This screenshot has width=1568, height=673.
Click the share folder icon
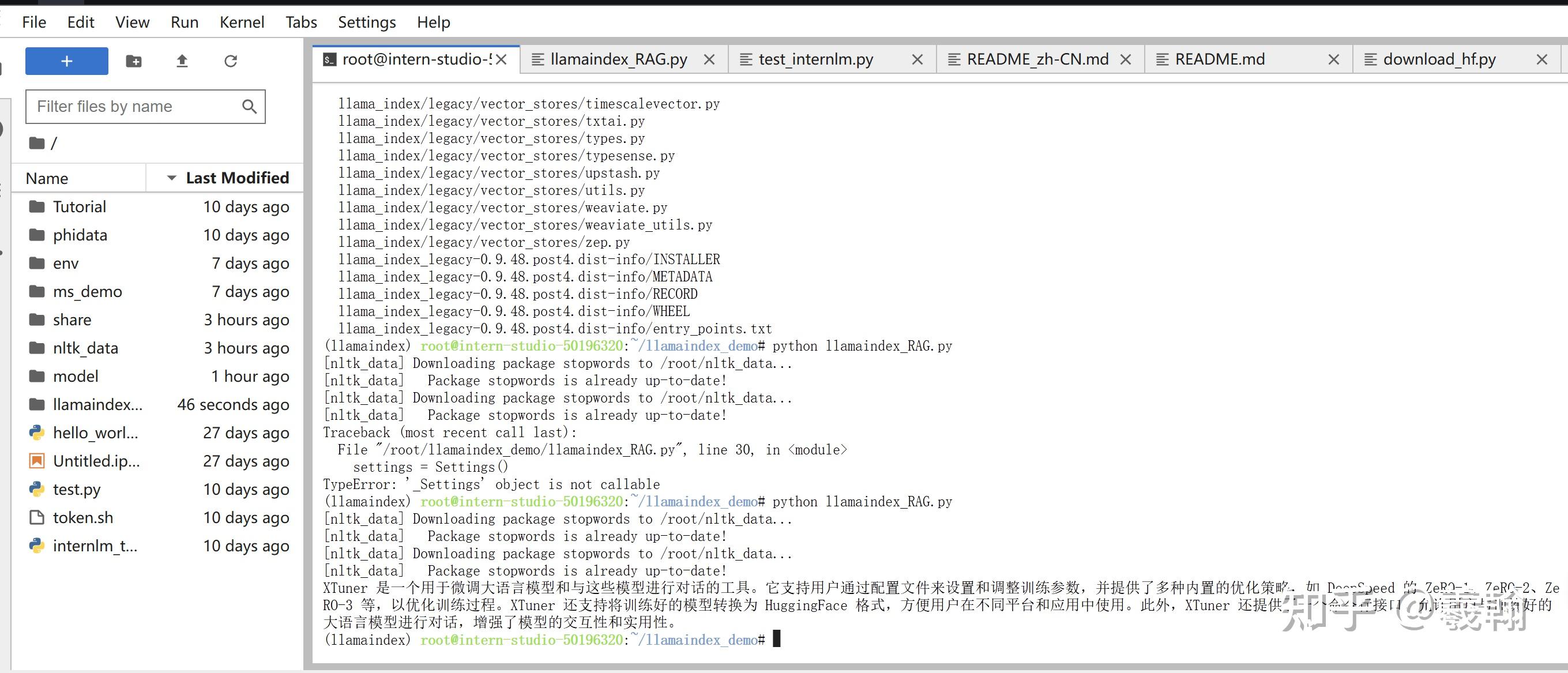[x=37, y=320]
